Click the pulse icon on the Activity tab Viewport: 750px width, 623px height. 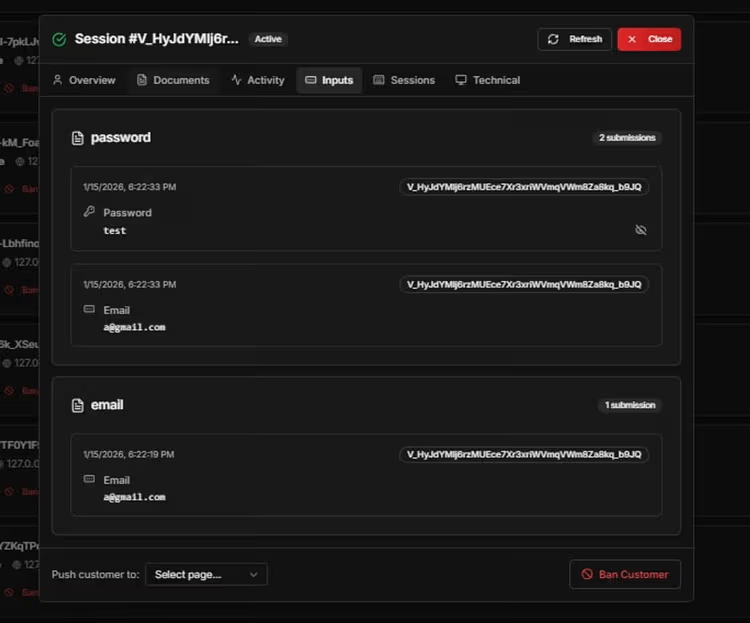point(236,80)
